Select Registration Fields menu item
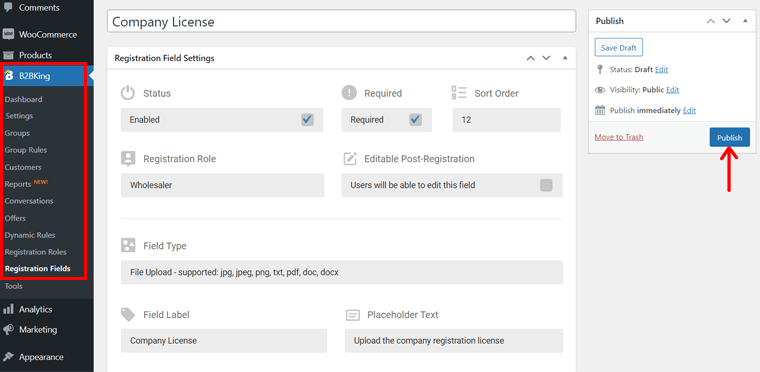The image size is (760, 372). pyautogui.click(x=37, y=269)
